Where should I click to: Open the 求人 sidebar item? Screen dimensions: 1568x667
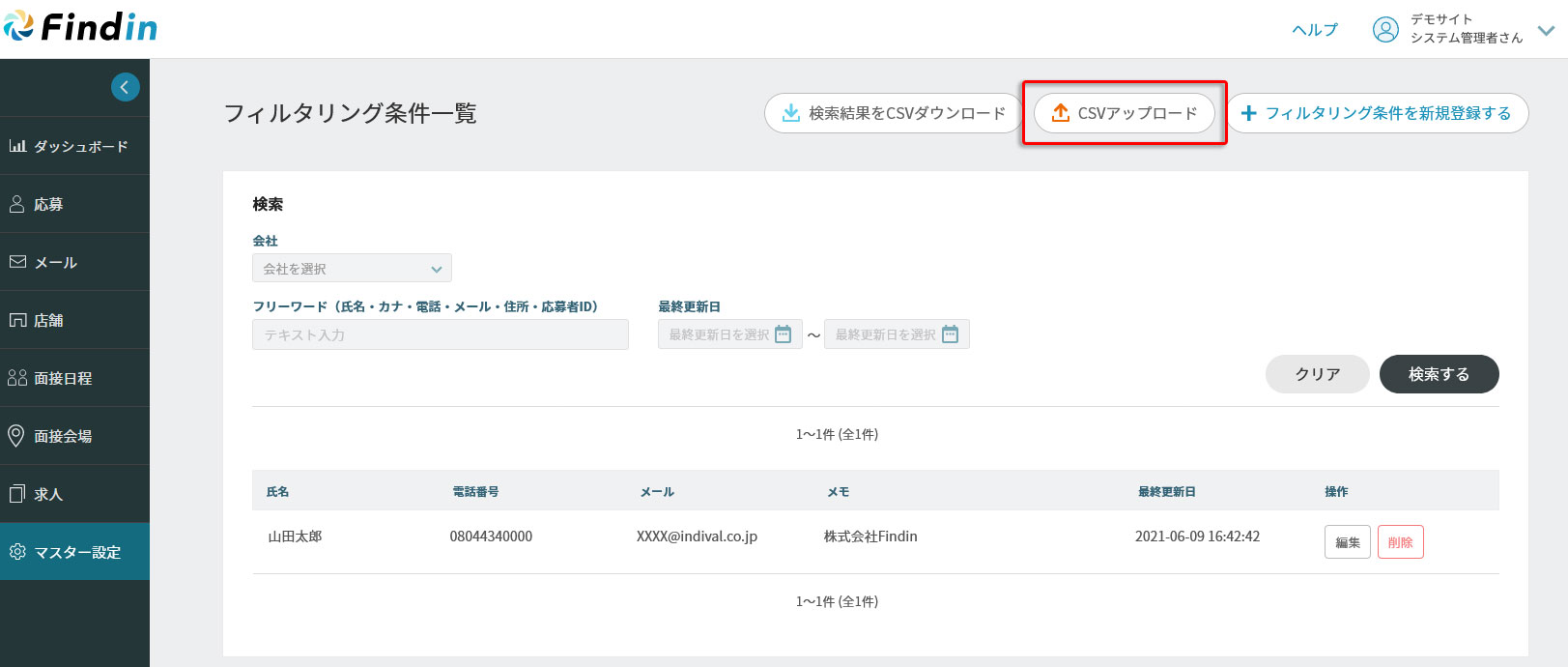pos(74,494)
